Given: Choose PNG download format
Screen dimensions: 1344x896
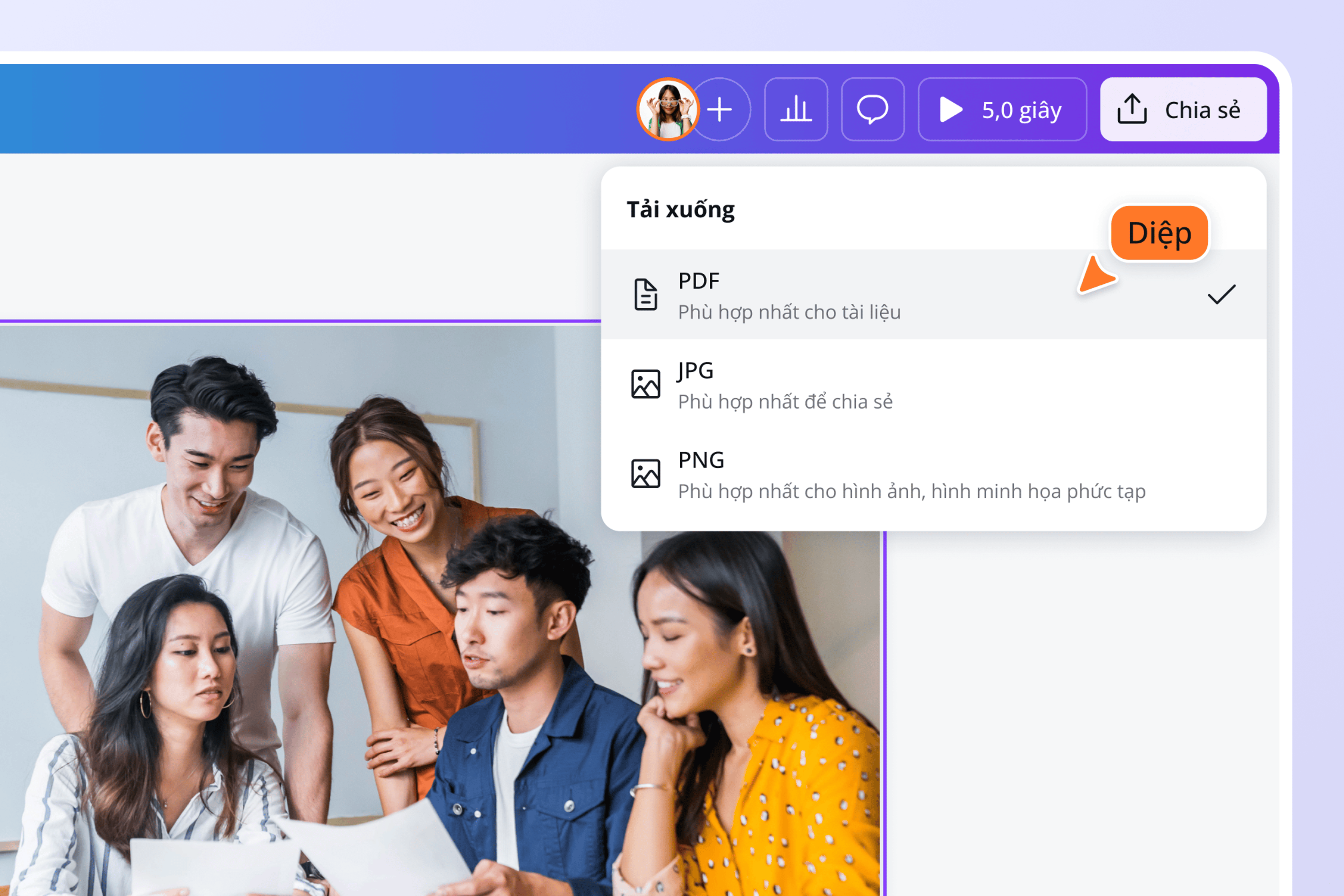Looking at the screenshot, I should (934, 474).
